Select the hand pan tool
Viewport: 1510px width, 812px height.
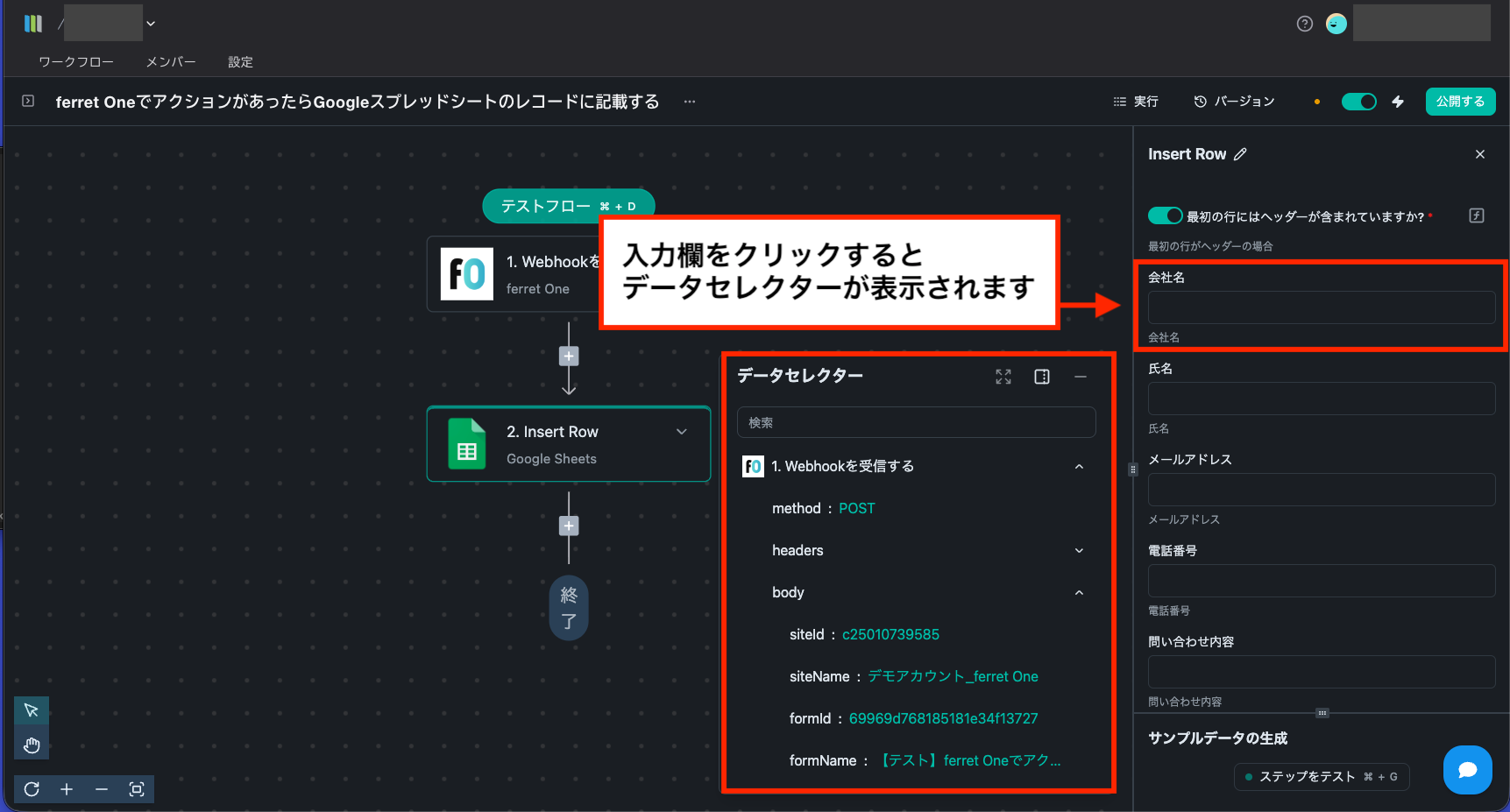click(x=32, y=745)
